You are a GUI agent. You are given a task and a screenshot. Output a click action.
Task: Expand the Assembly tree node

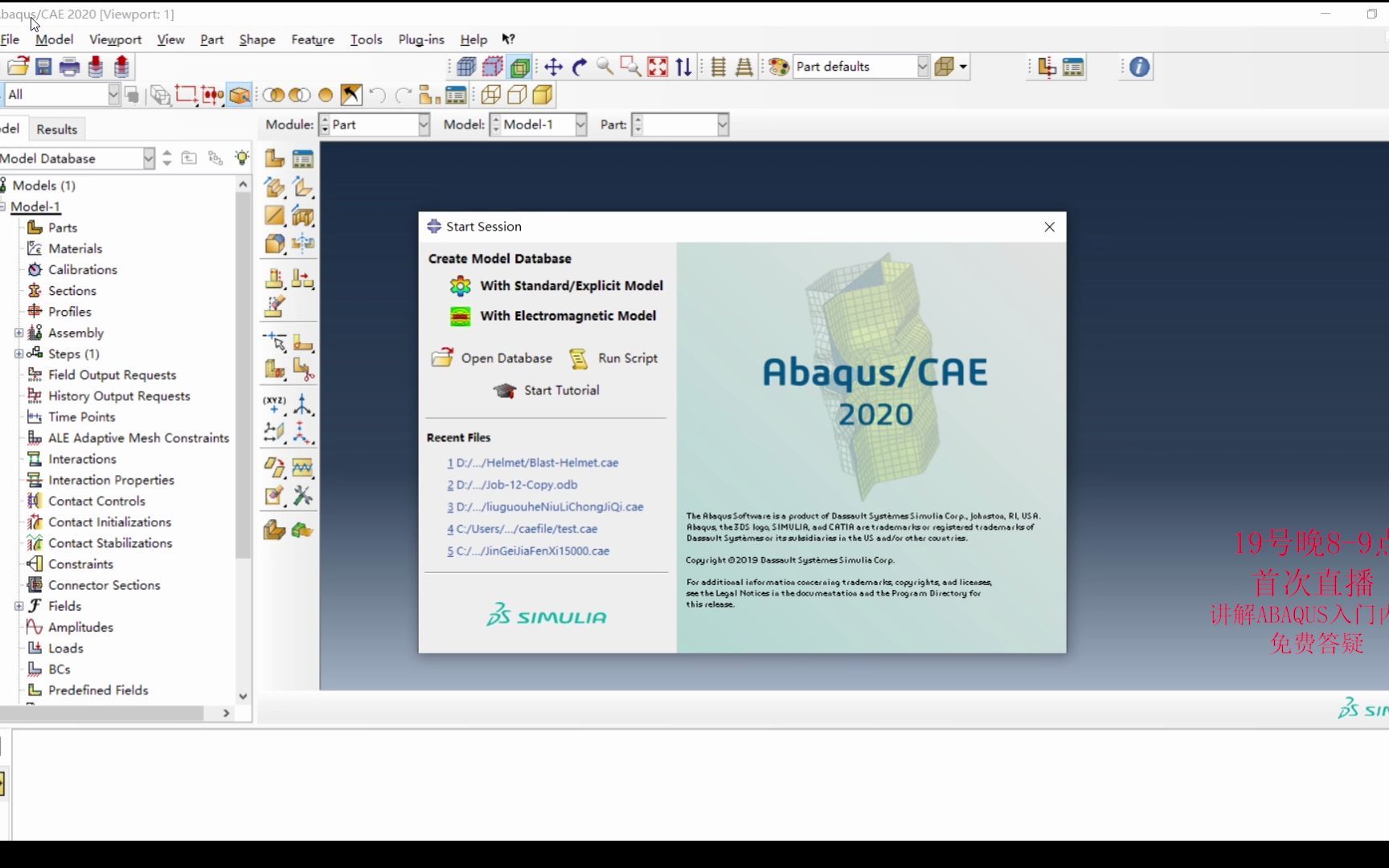(18, 333)
